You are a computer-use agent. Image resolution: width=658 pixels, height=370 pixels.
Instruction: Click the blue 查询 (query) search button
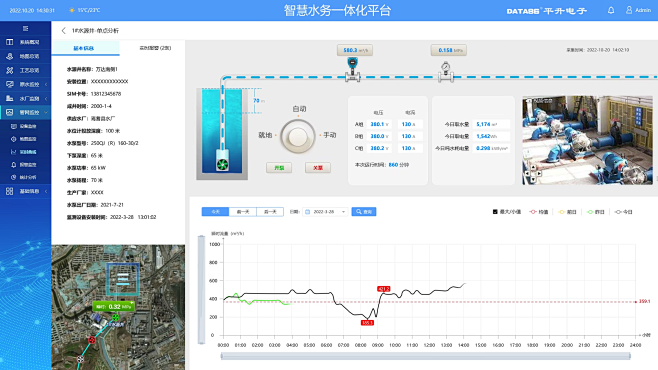pos(364,212)
